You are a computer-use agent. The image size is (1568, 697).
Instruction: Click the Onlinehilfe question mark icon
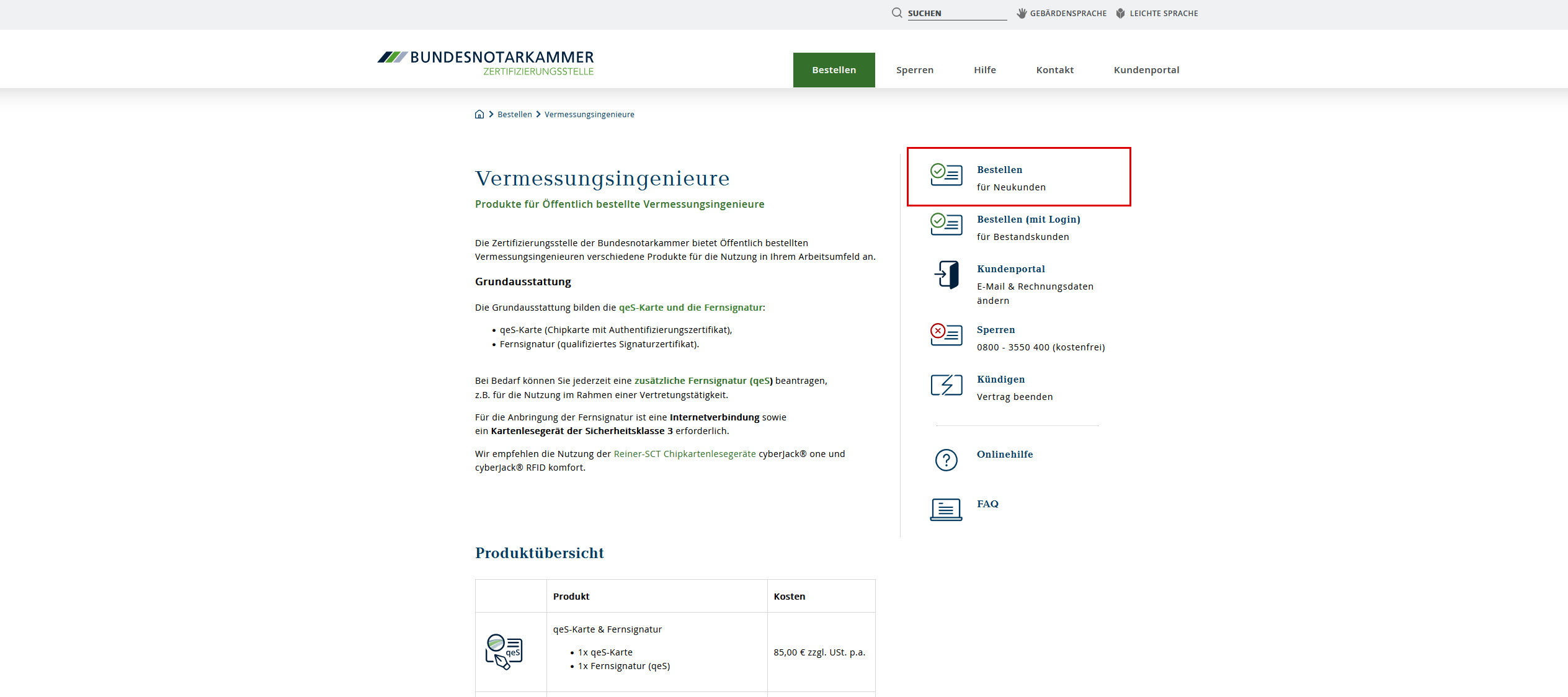click(947, 460)
